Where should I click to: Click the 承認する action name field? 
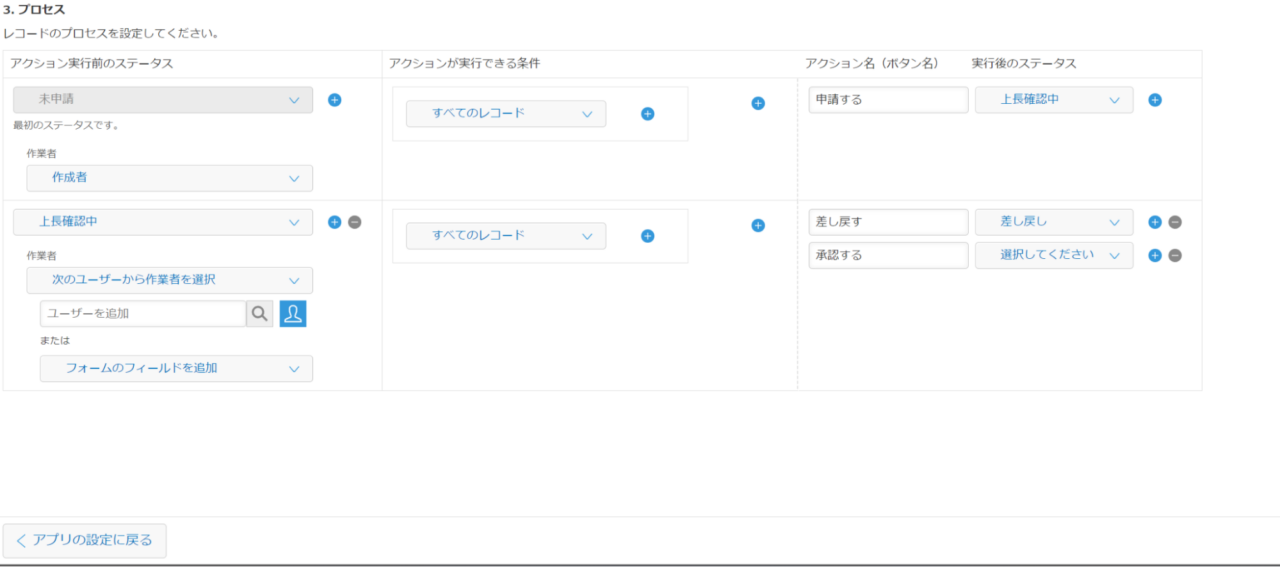[x=888, y=255]
